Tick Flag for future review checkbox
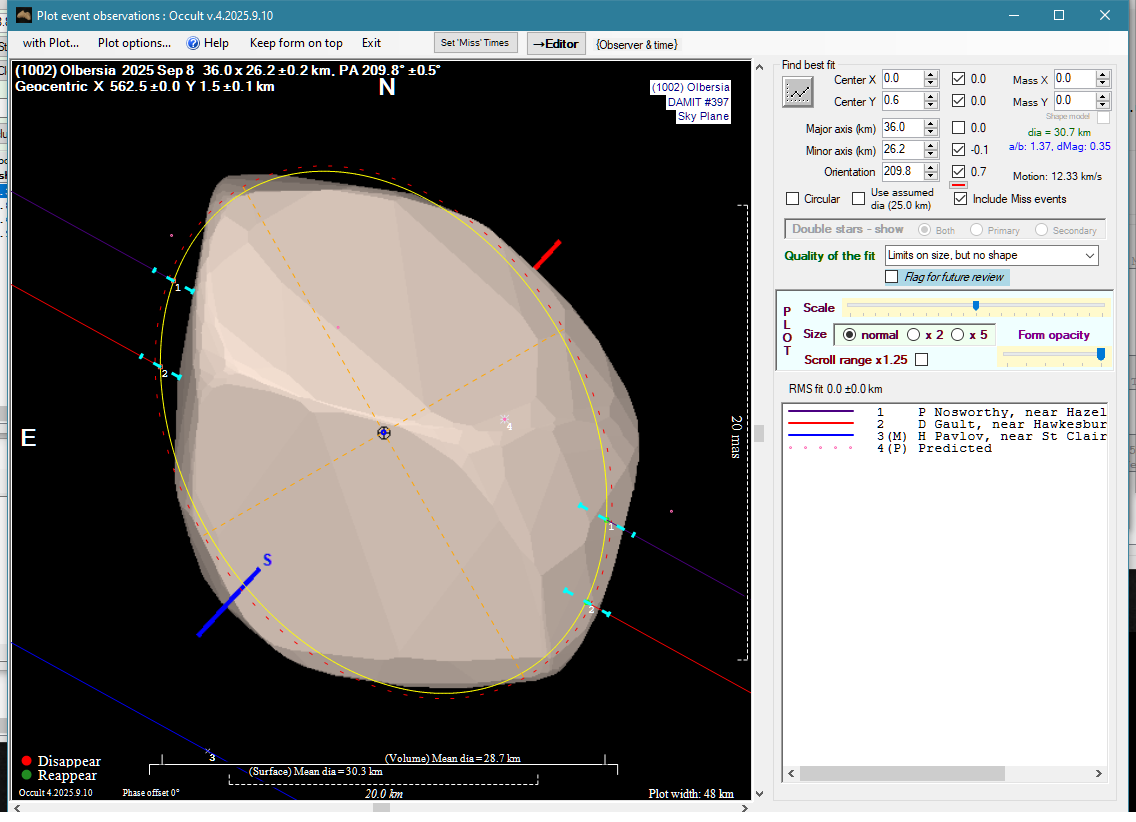The width and height of the screenshot is (1136, 822). pyautogui.click(x=892, y=277)
